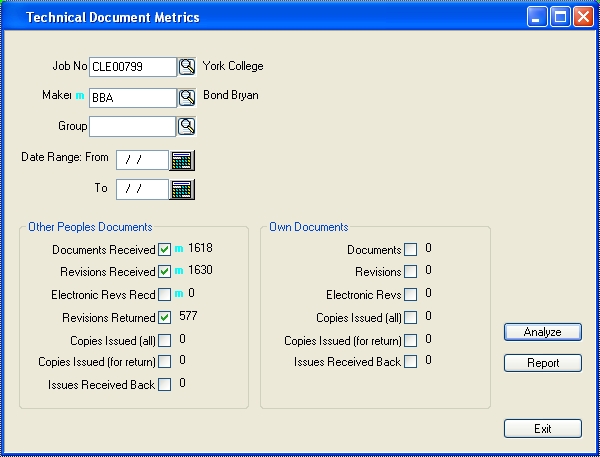
Task: Tick Own Documents Copies Issued (all) checkbox
Action: [411, 317]
